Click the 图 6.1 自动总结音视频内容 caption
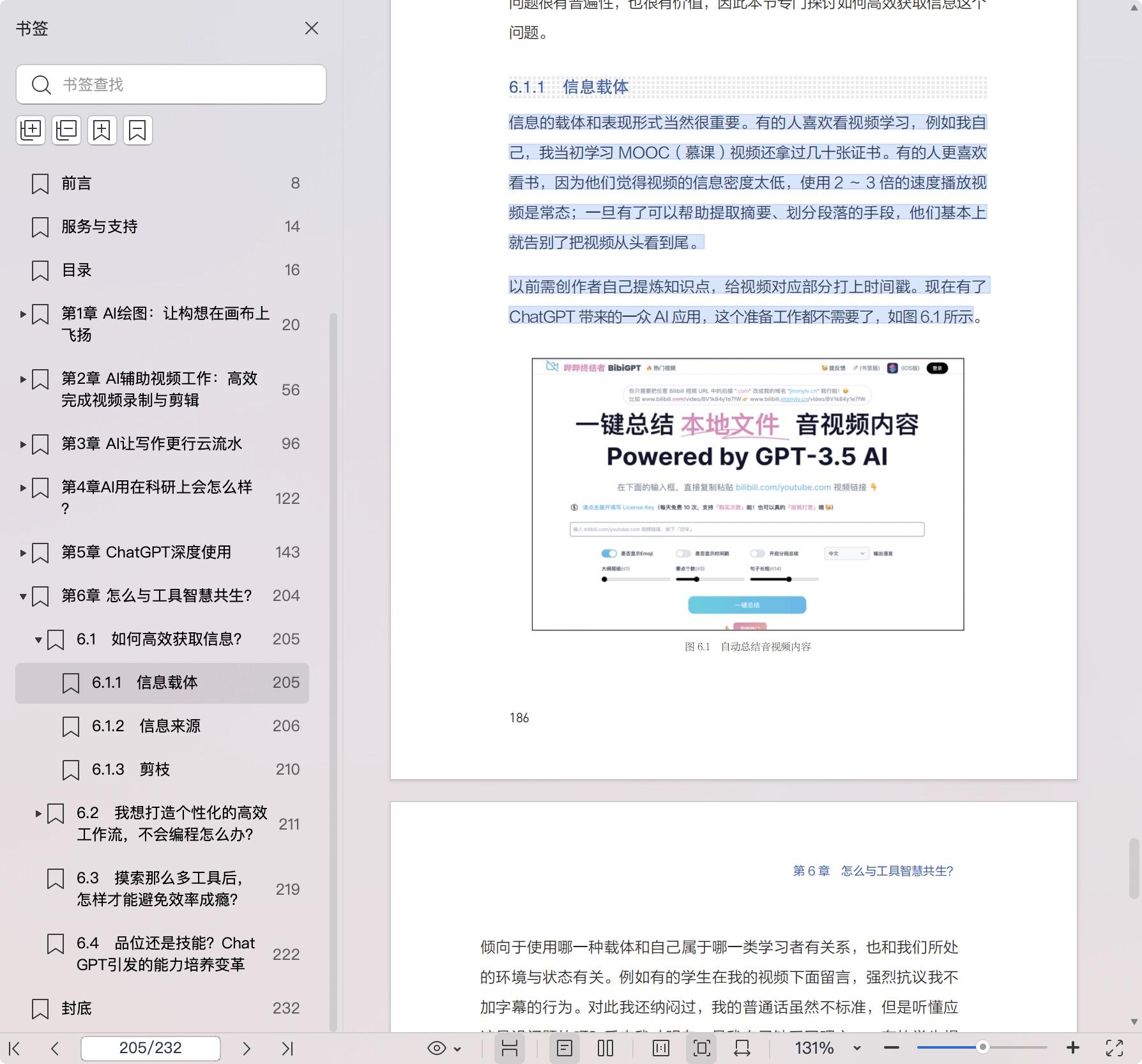 tap(748, 647)
